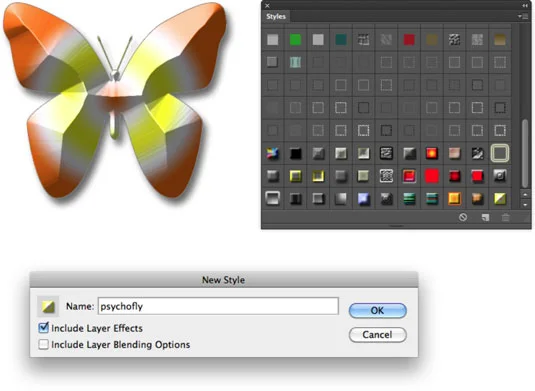Click the Clear Style icon in Styles panel
This screenshot has height=391, width=535.
(x=463, y=217)
